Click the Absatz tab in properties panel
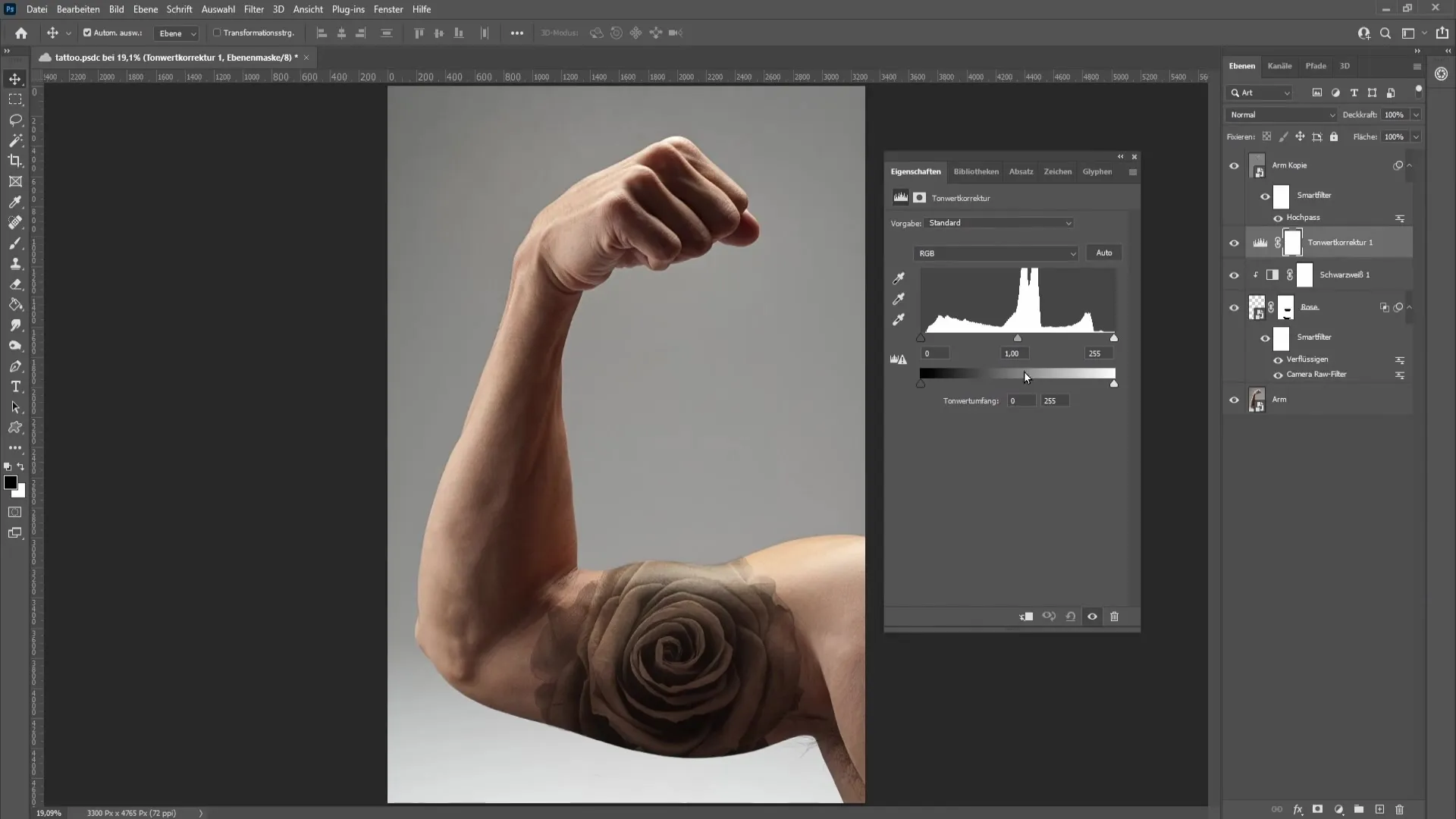 tap(1020, 171)
